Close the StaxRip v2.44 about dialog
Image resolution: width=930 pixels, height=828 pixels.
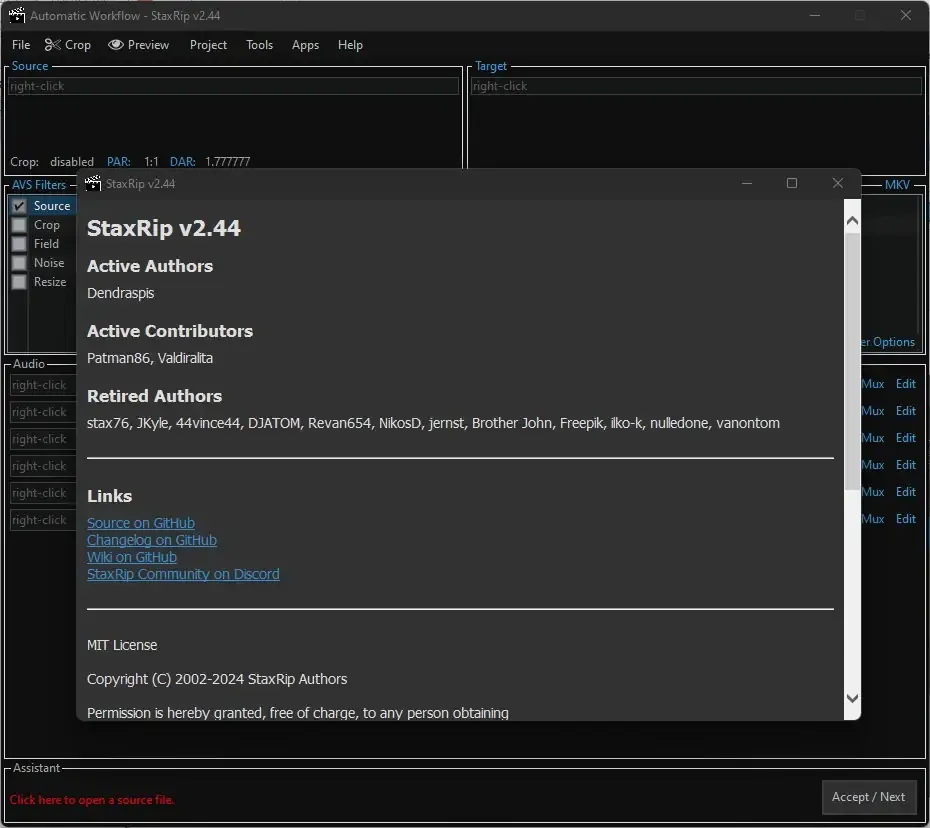837,183
